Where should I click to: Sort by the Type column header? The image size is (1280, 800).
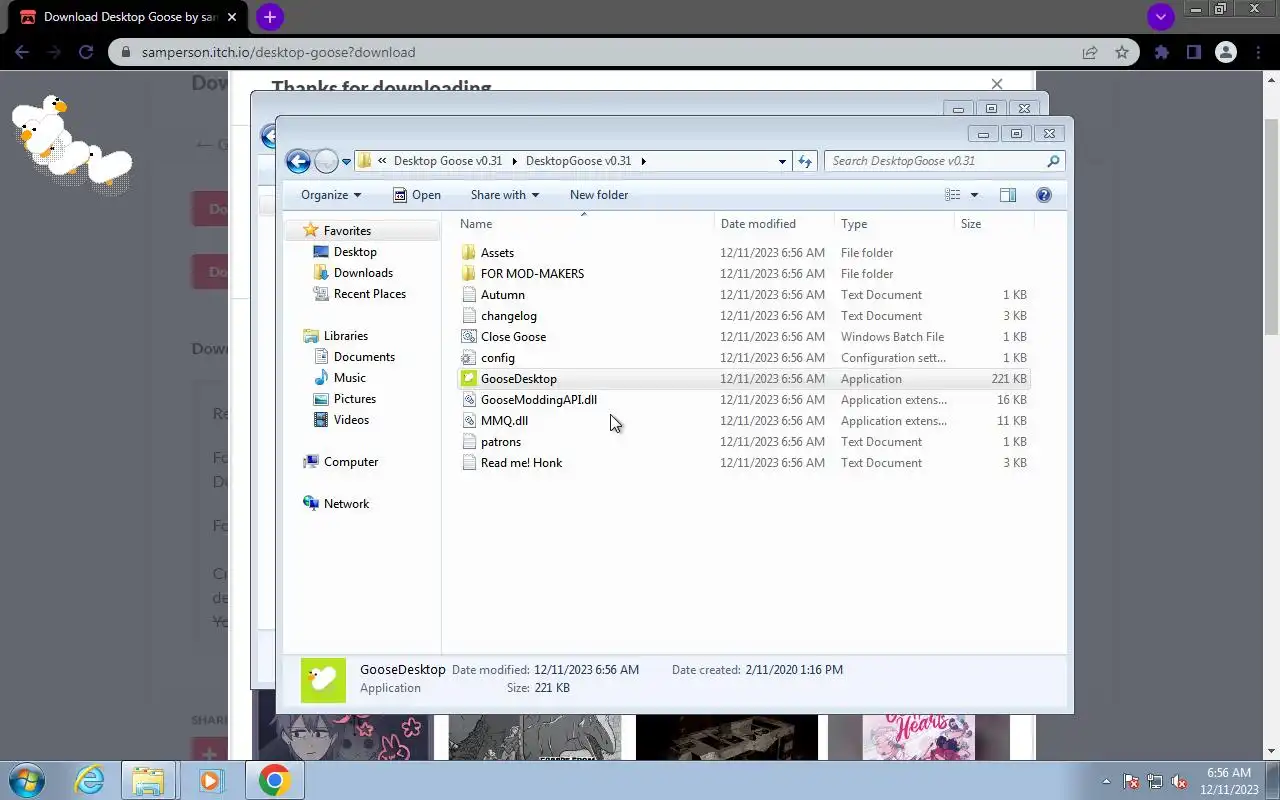(894, 224)
